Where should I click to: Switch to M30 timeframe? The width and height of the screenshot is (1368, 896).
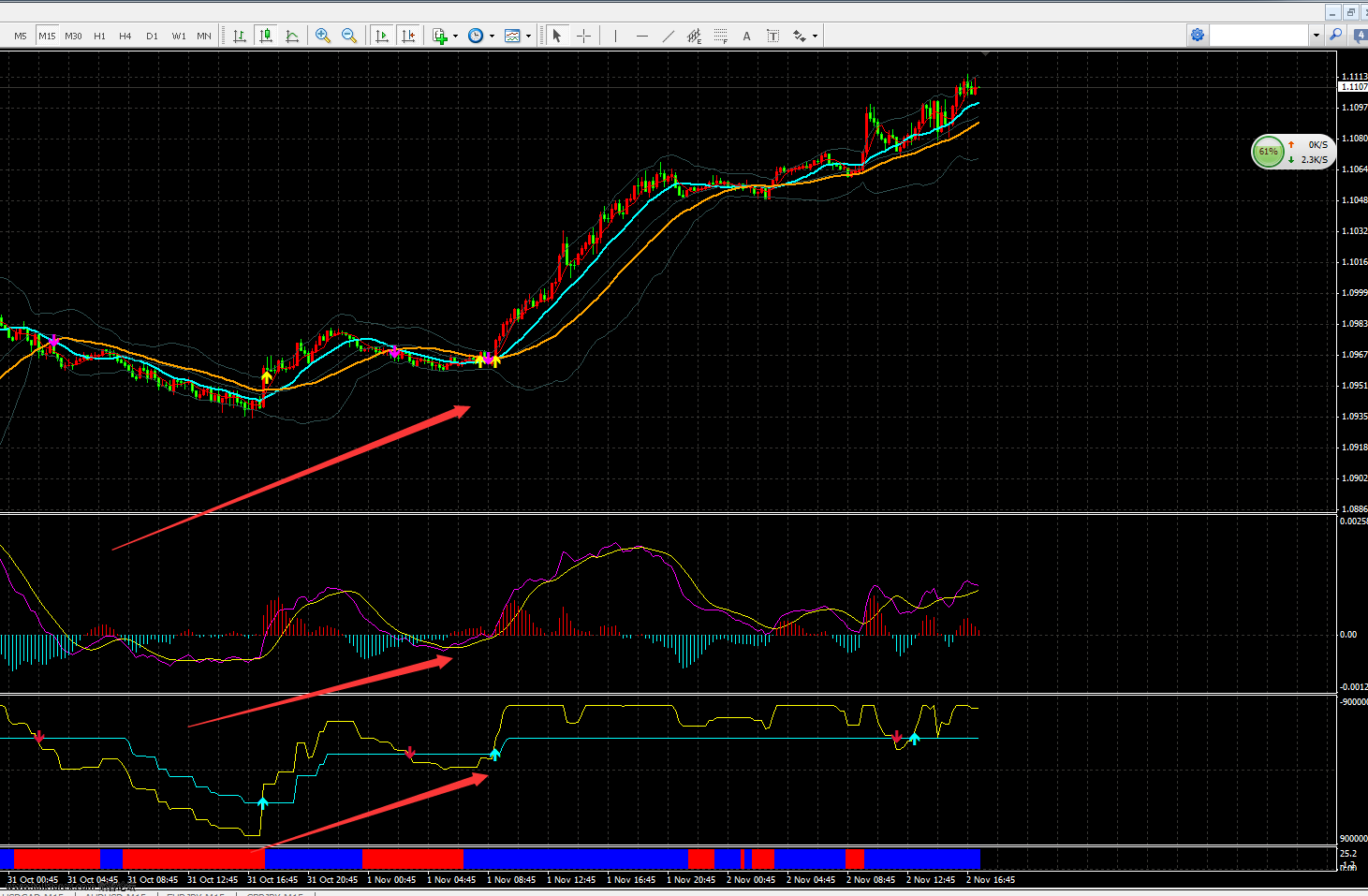coord(73,36)
